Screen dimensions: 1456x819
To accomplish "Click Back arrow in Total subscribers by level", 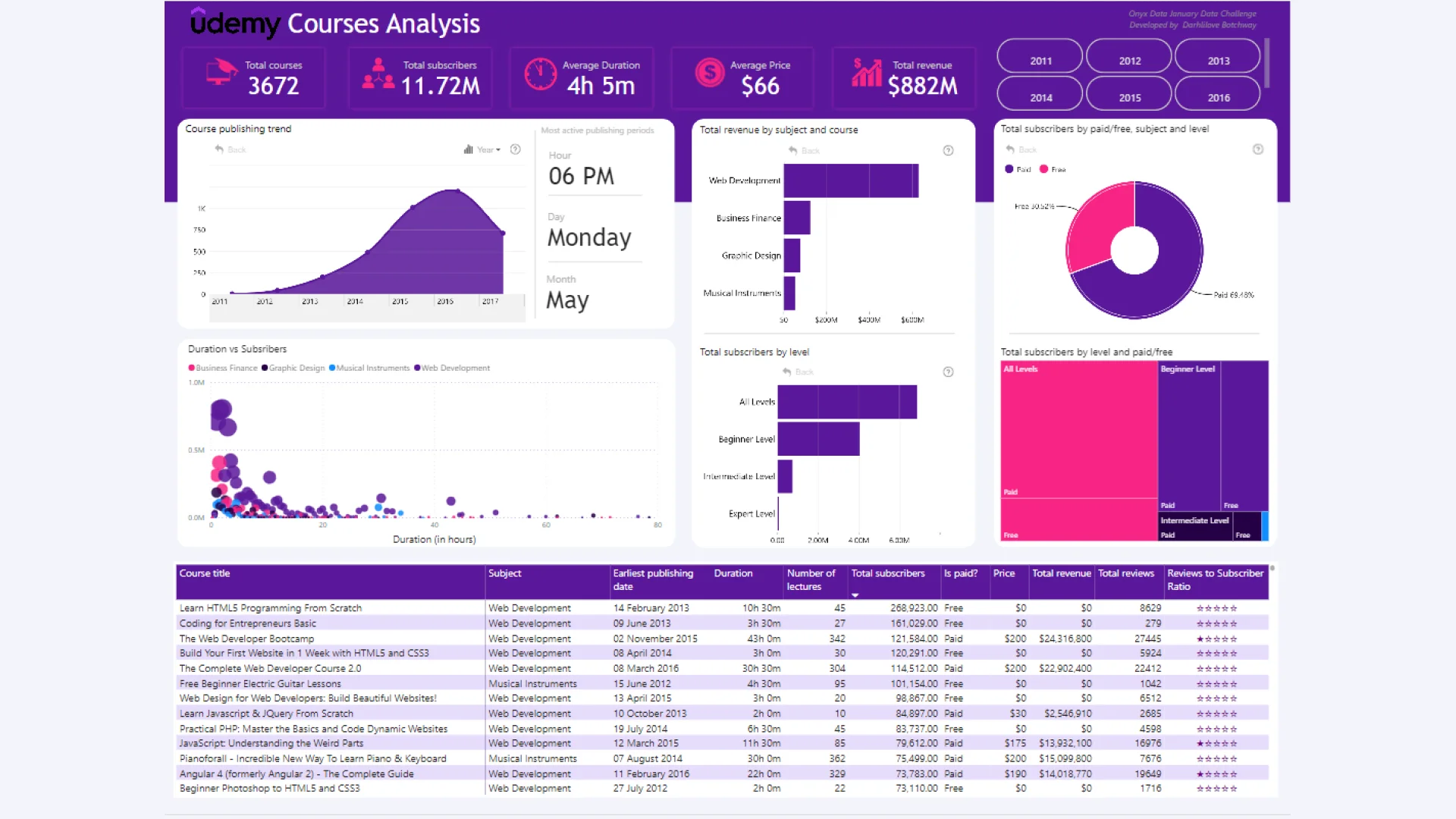I will (x=787, y=372).
